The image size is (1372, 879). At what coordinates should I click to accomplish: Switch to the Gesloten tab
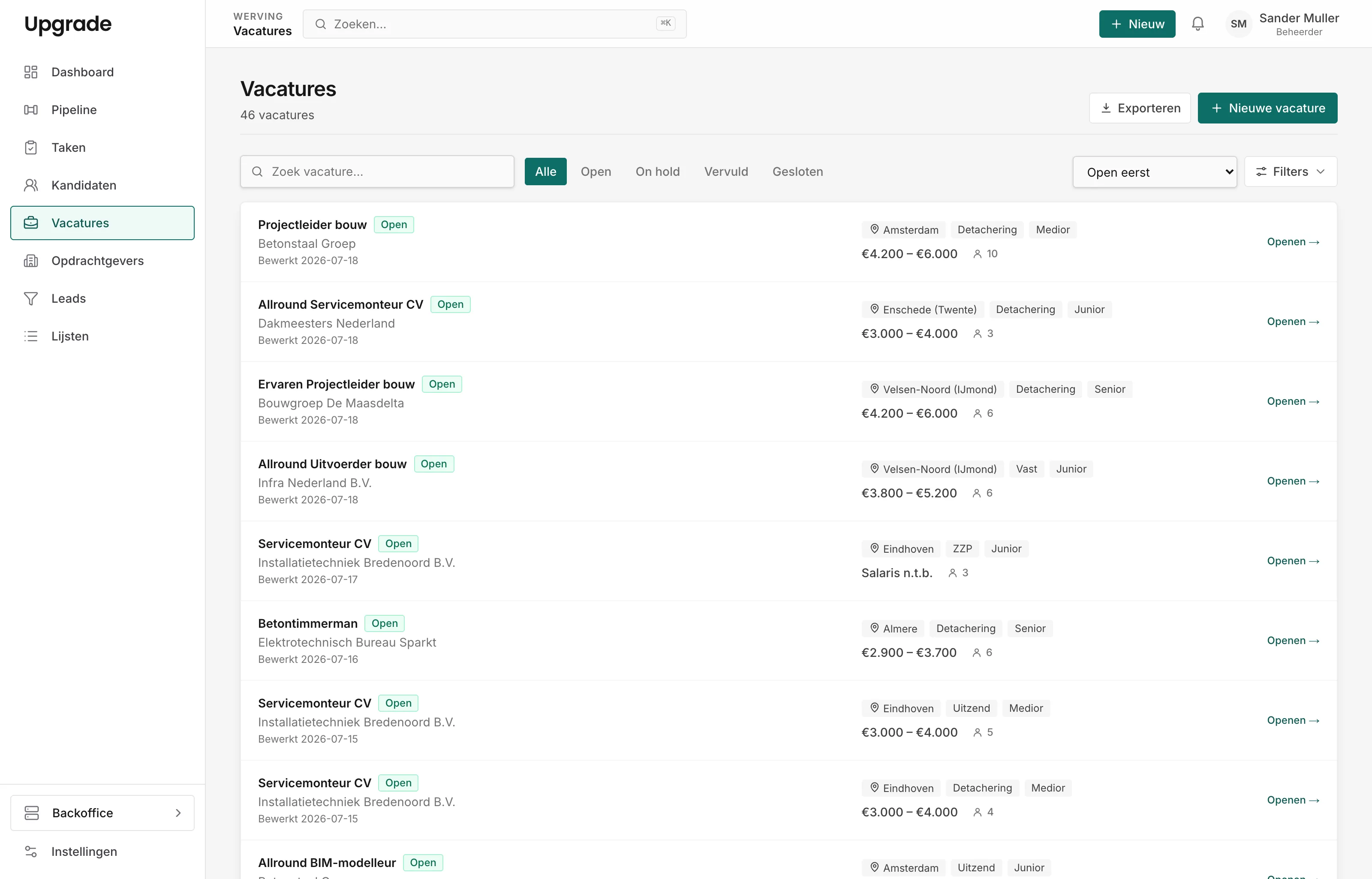point(798,171)
